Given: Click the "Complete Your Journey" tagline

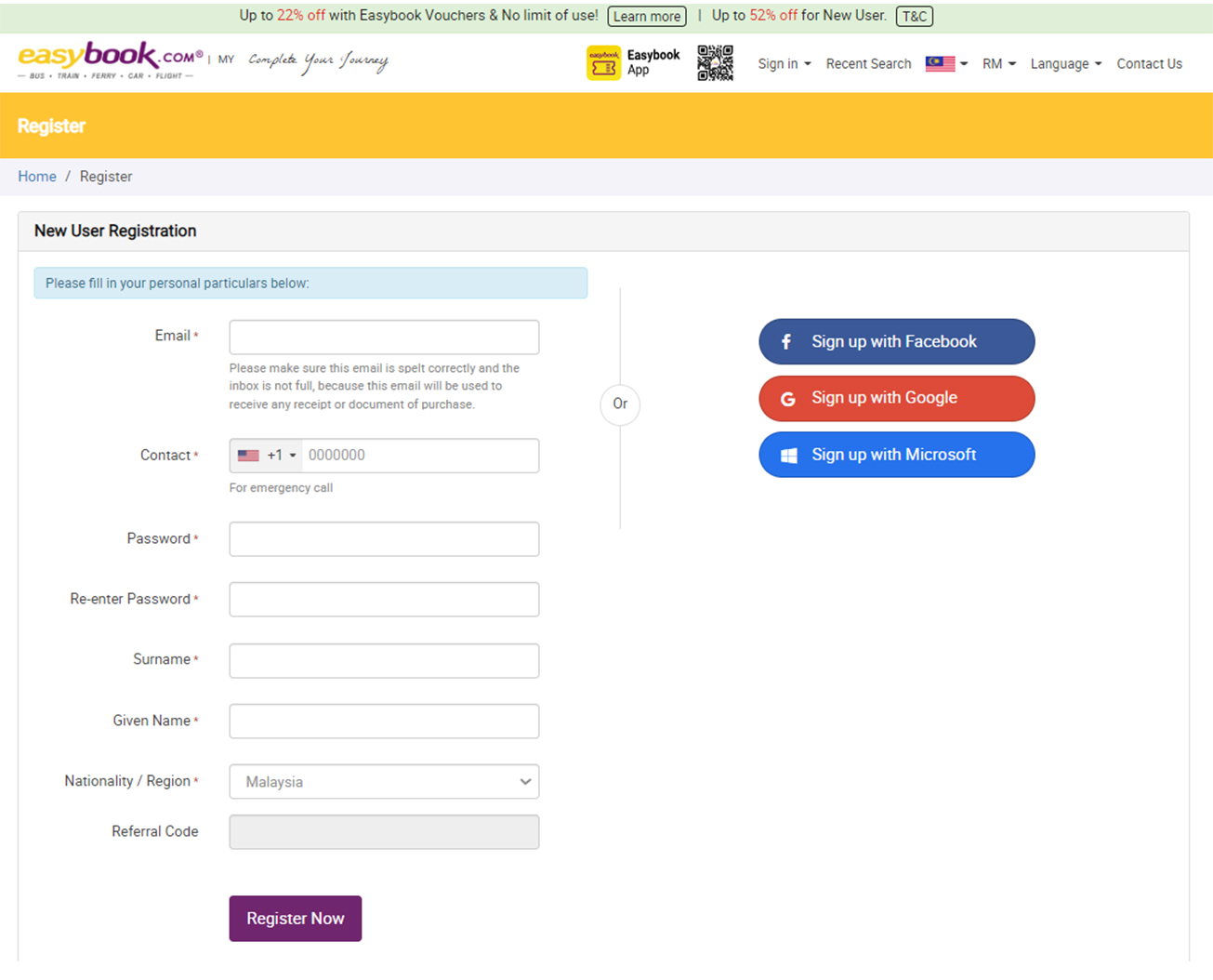Looking at the screenshot, I should click(318, 60).
